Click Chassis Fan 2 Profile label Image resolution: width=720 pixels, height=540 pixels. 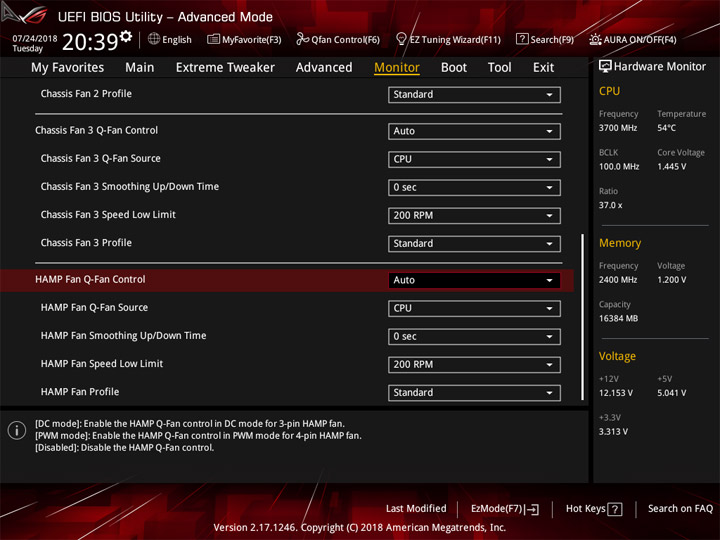click(86, 94)
